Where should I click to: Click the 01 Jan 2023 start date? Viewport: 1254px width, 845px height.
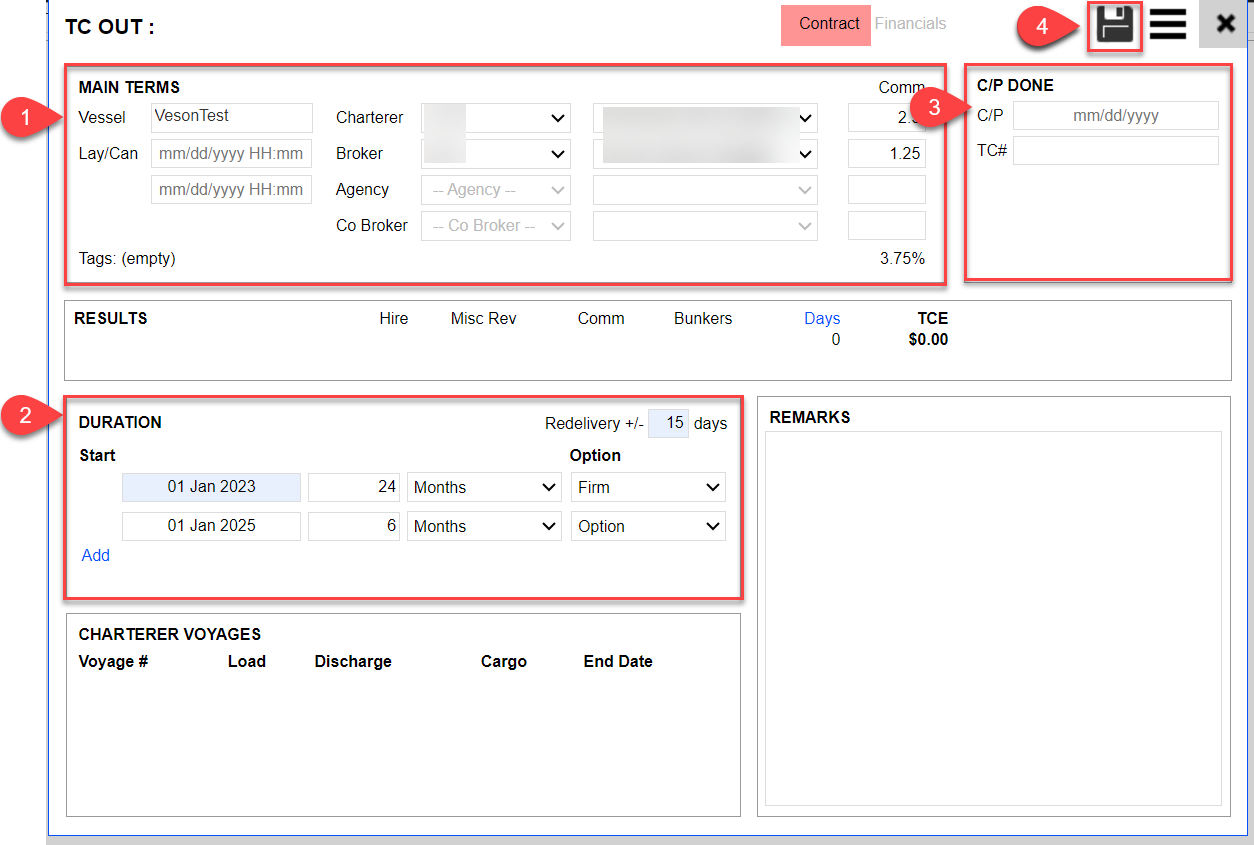click(211, 488)
